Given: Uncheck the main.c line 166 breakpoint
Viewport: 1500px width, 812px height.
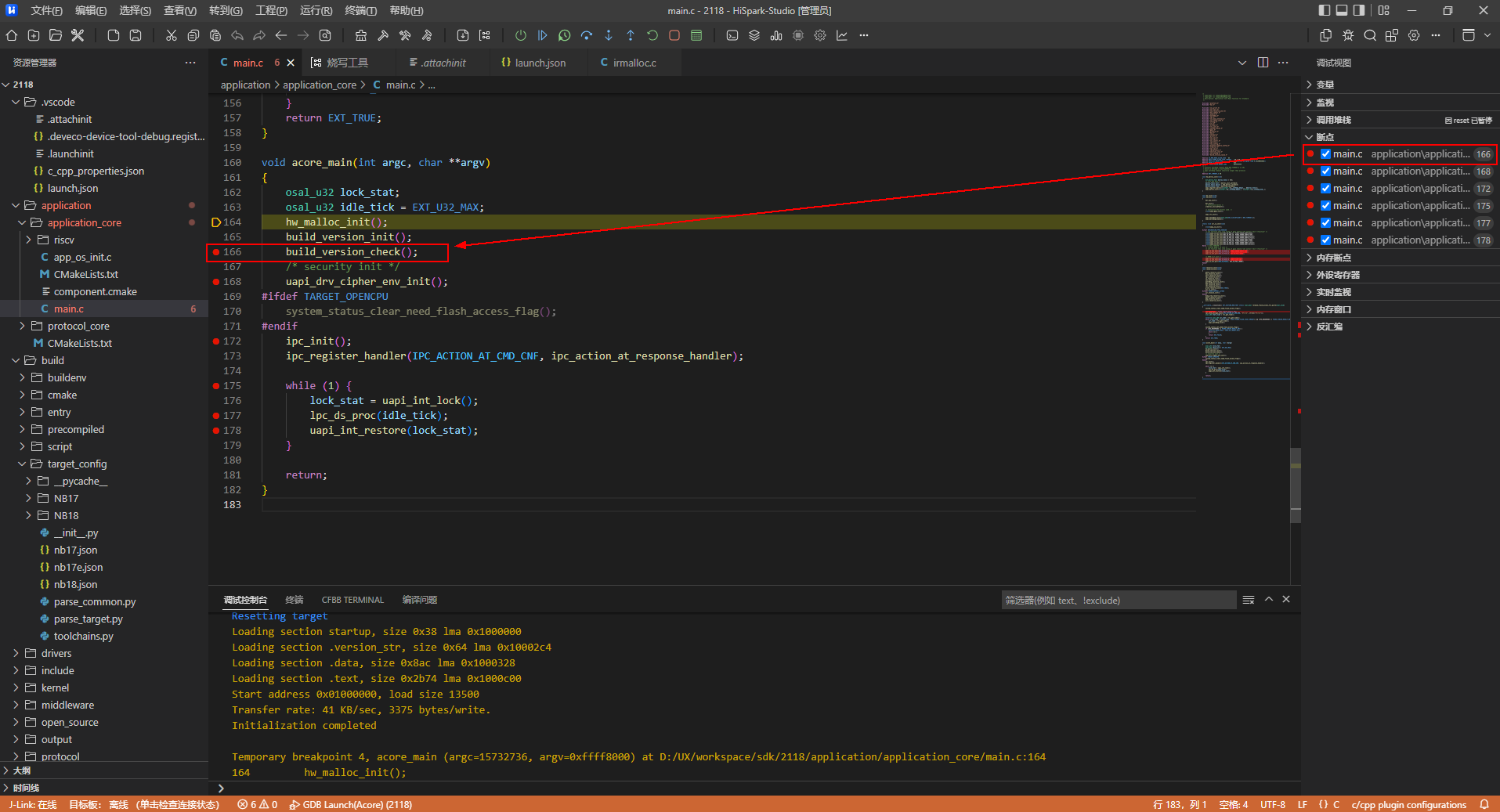Looking at the screenshot, I should click(1325, 154).
